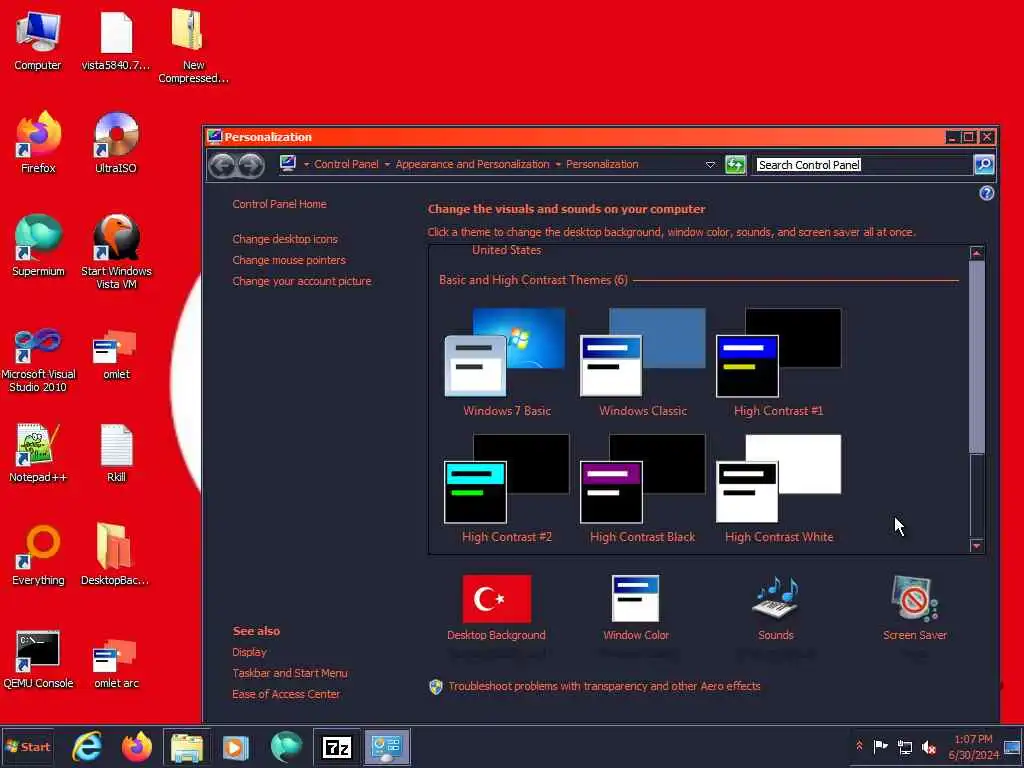Select the Supermium desktop shortcut

point(38,246)
